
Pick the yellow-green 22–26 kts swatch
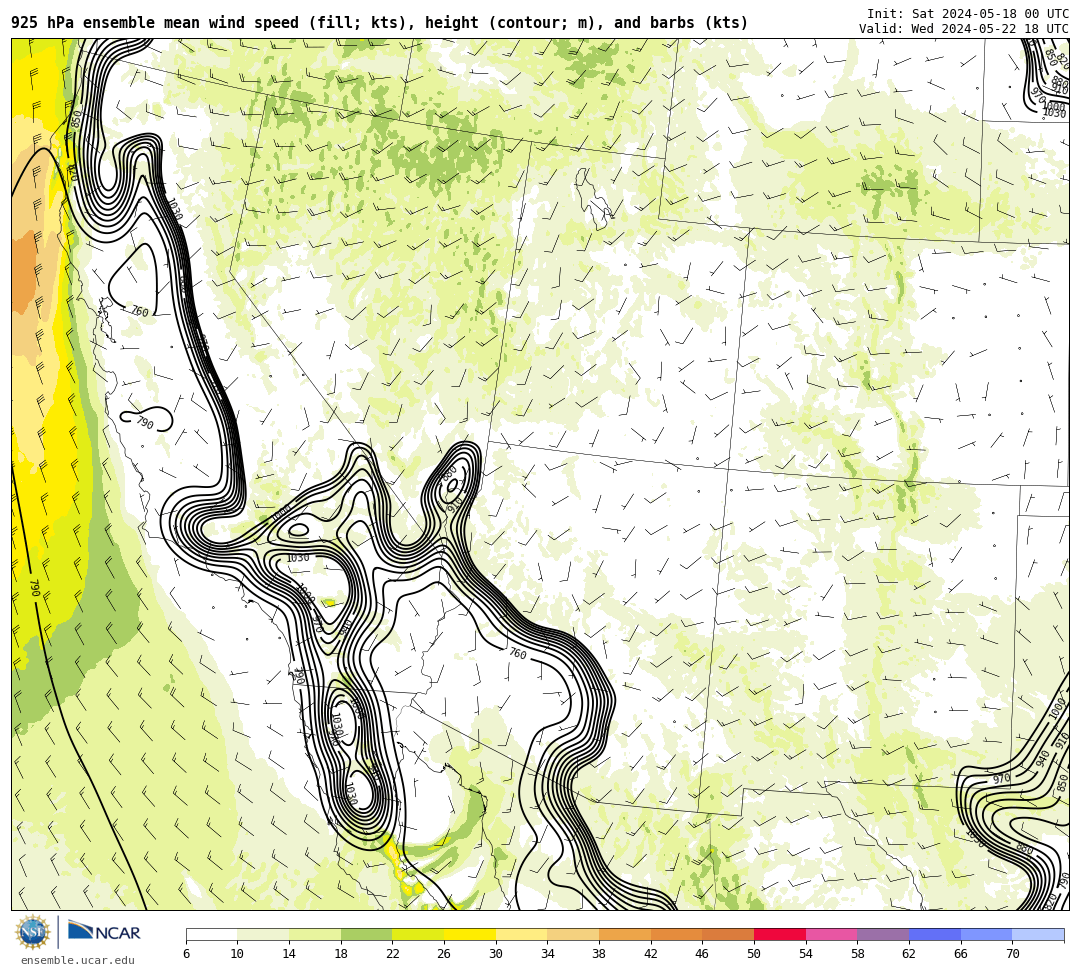point(419,934)
